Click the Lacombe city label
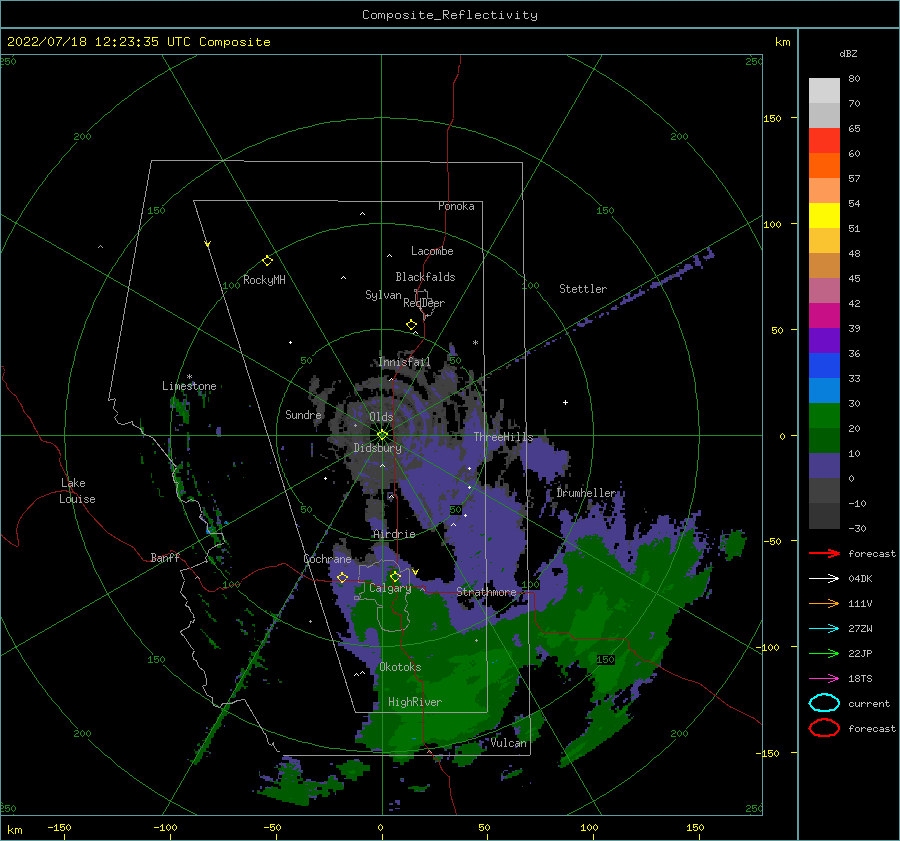This screenshot has height=841, width=900. pyautogui.click(x=432, y=251)
